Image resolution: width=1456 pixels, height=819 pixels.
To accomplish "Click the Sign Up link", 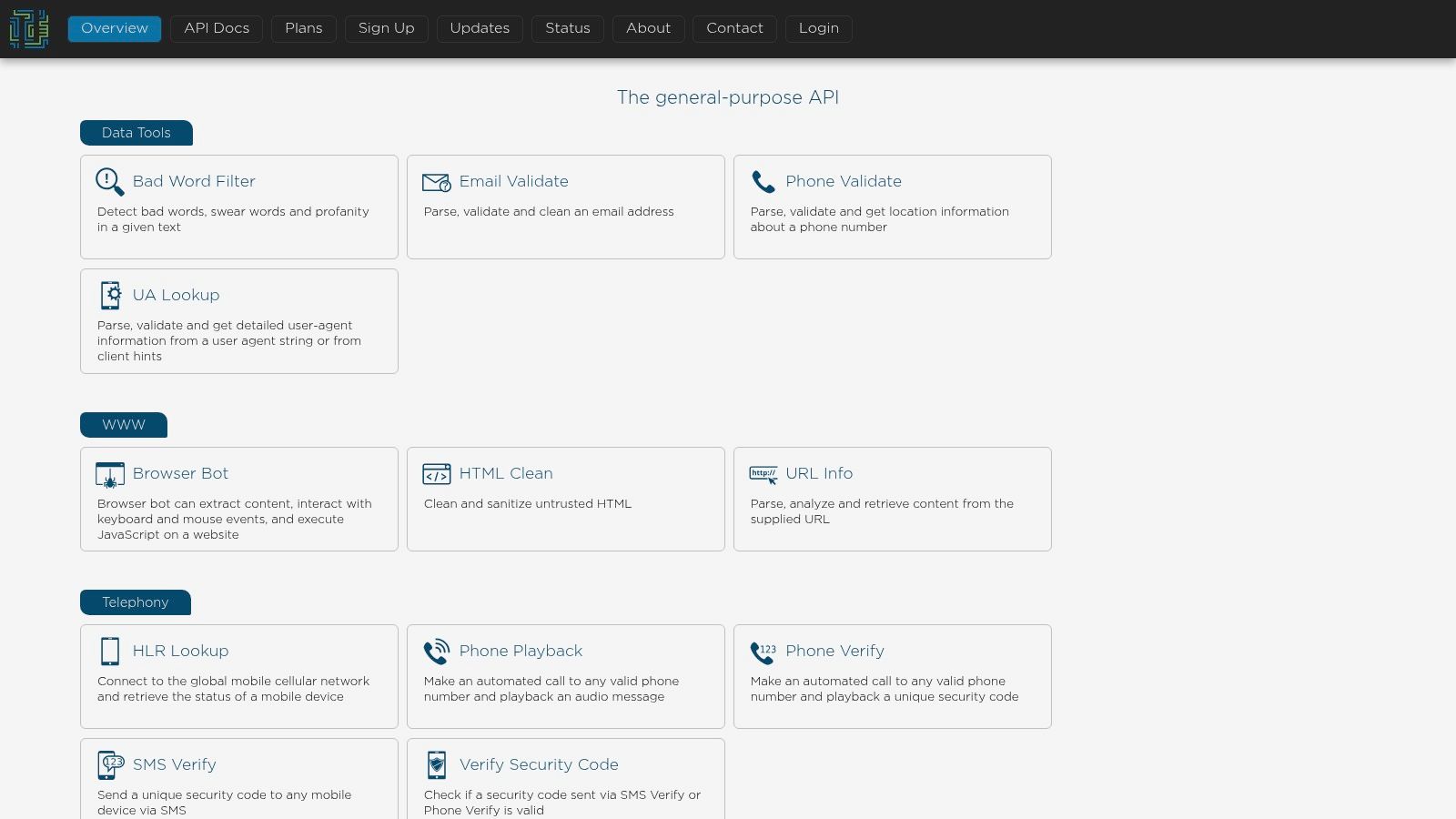I will point(386,28).
